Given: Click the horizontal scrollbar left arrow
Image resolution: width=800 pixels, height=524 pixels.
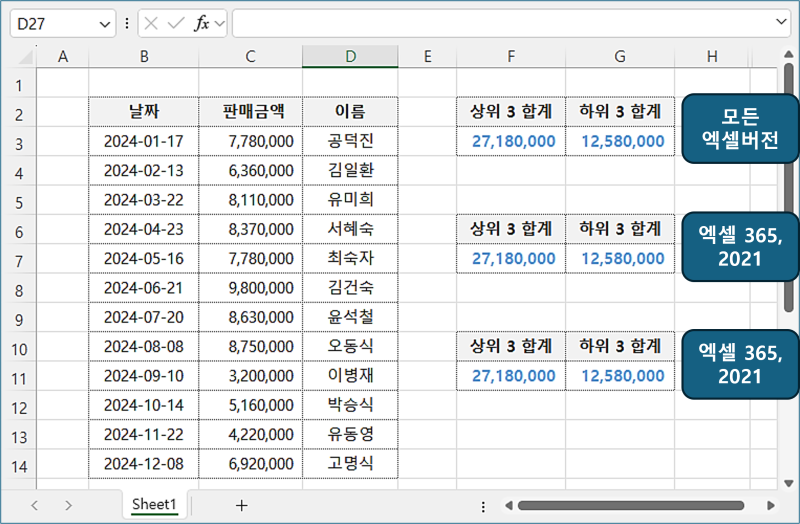Looking at the screenshot, I should (x=508, y=505).
